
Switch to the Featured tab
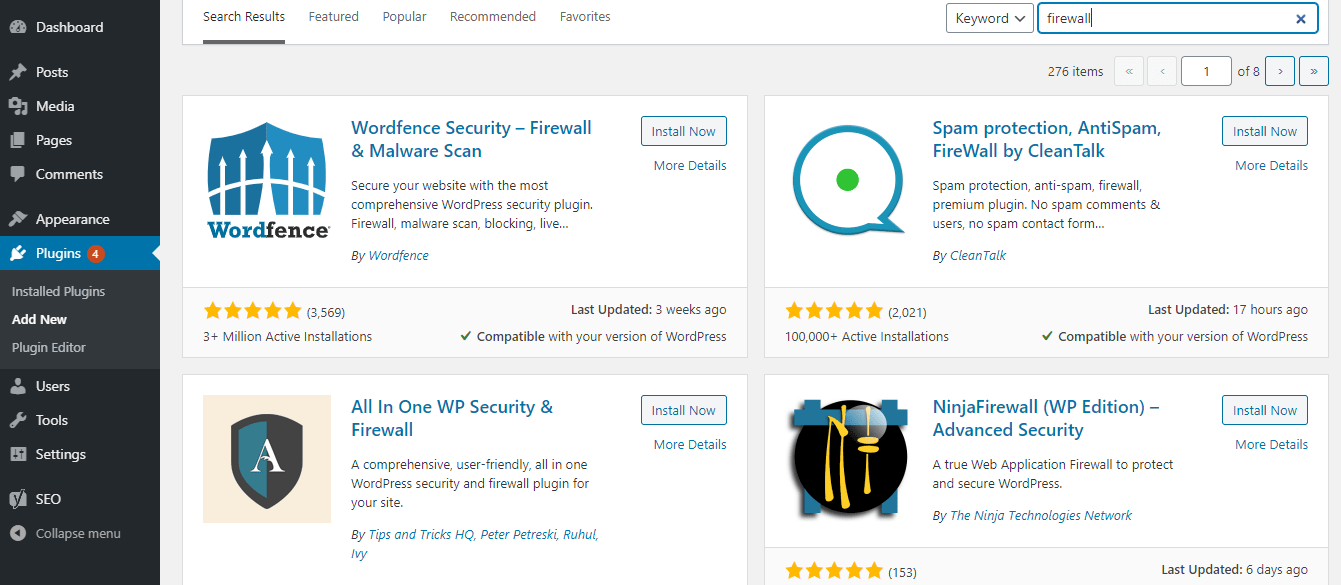(x=334, y=17)
